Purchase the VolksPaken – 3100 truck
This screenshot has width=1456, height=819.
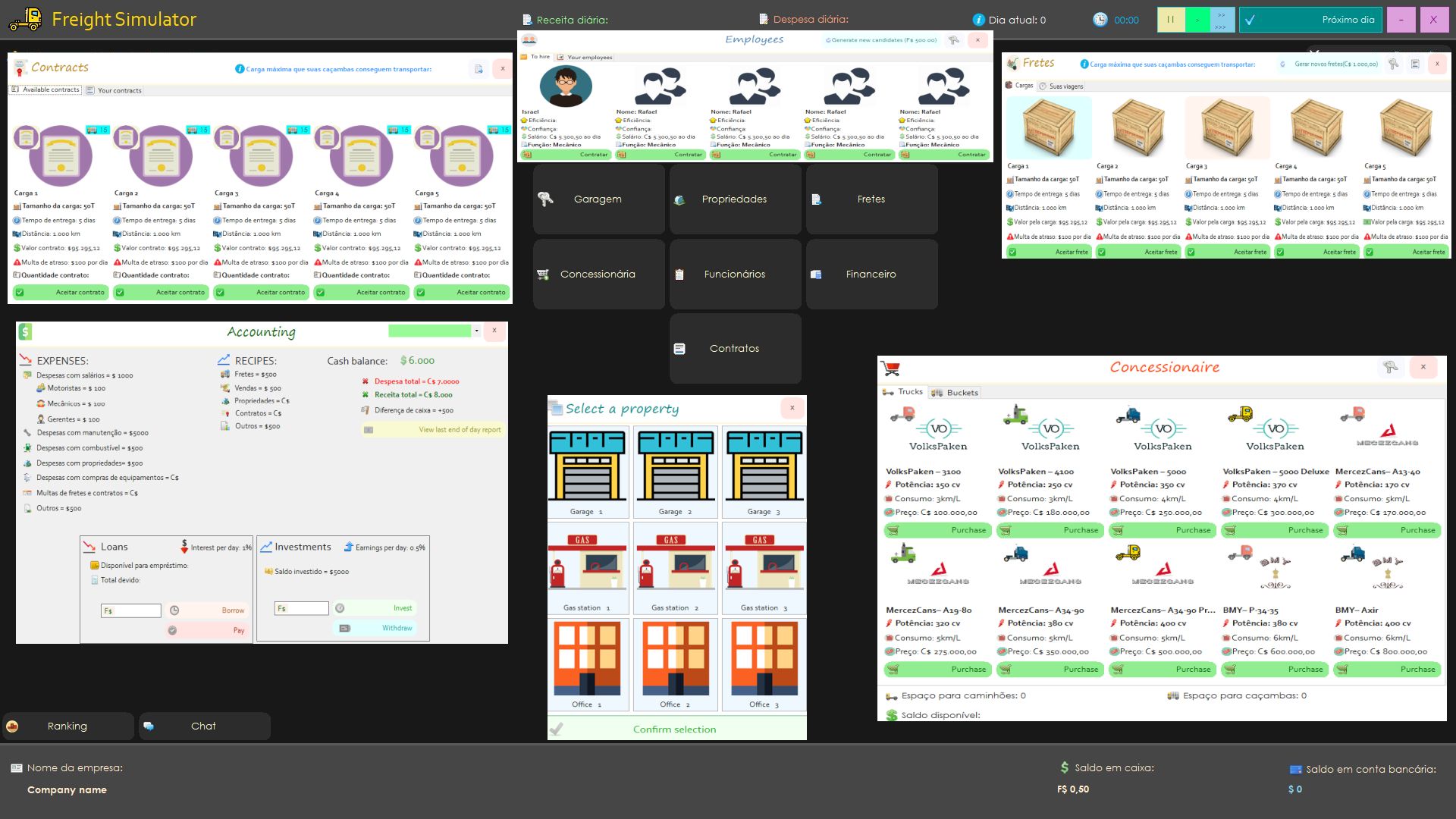(x=937, y=531)
